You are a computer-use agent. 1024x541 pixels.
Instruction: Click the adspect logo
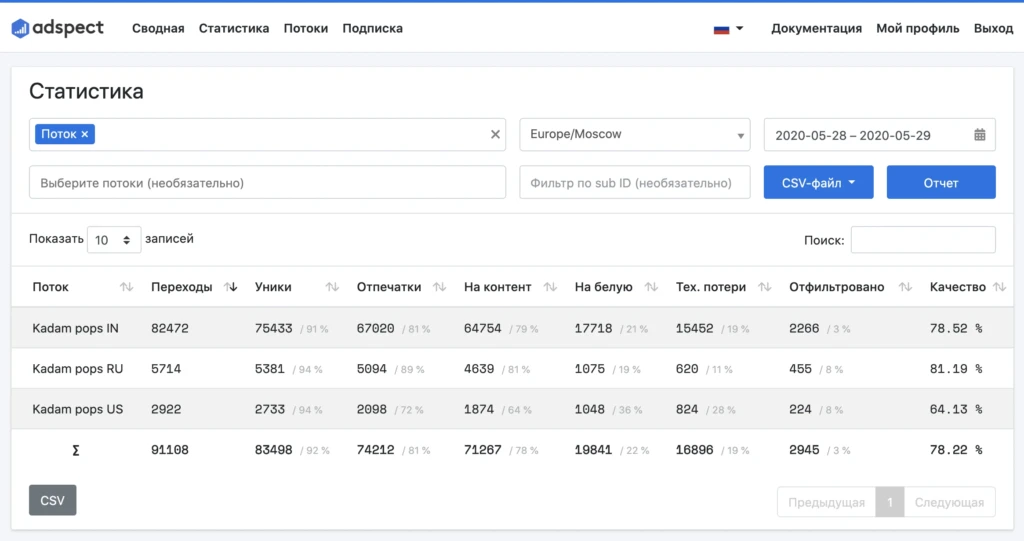(57, 28)
